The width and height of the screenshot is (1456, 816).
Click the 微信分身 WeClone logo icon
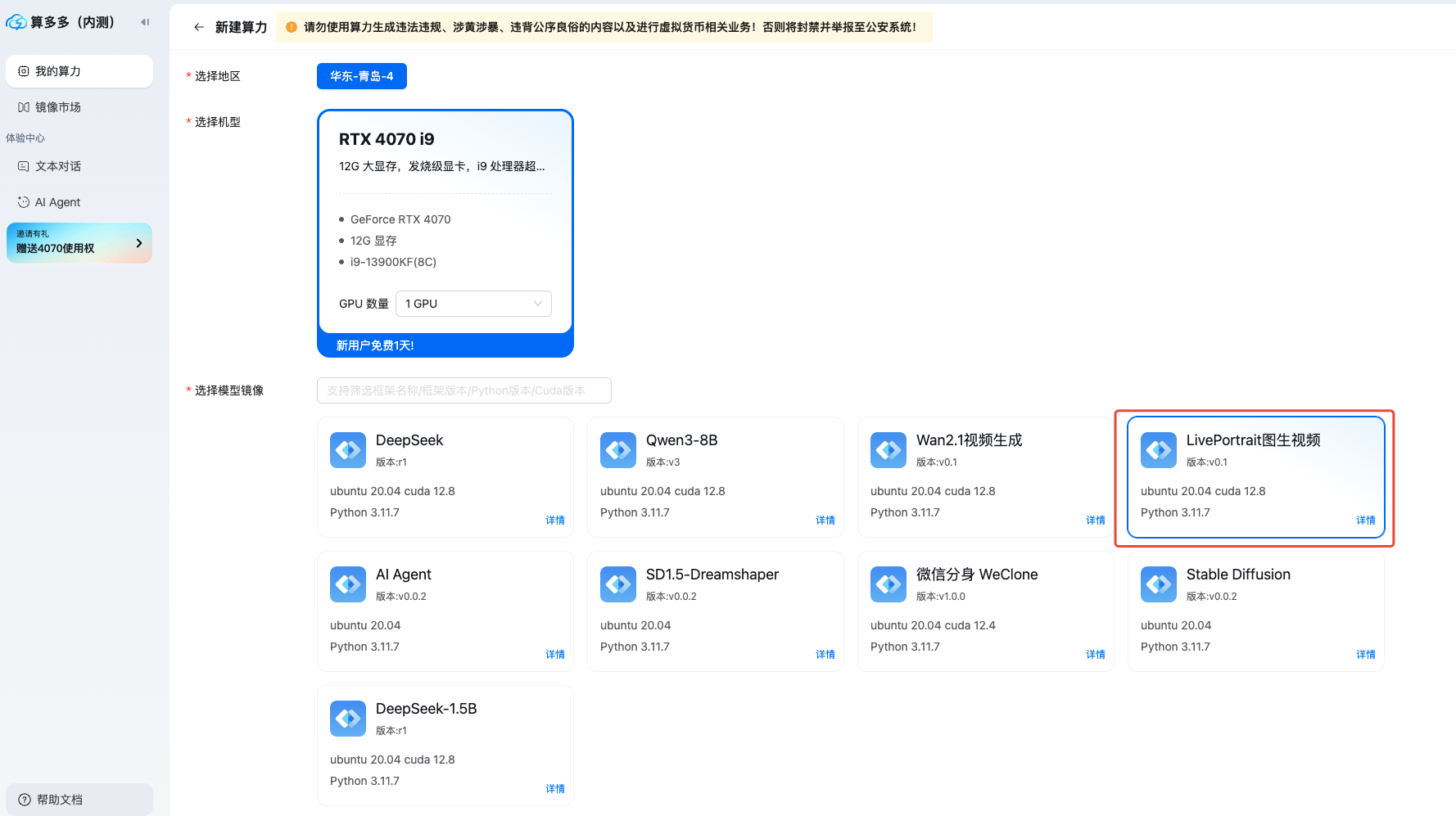pos(889,584)
